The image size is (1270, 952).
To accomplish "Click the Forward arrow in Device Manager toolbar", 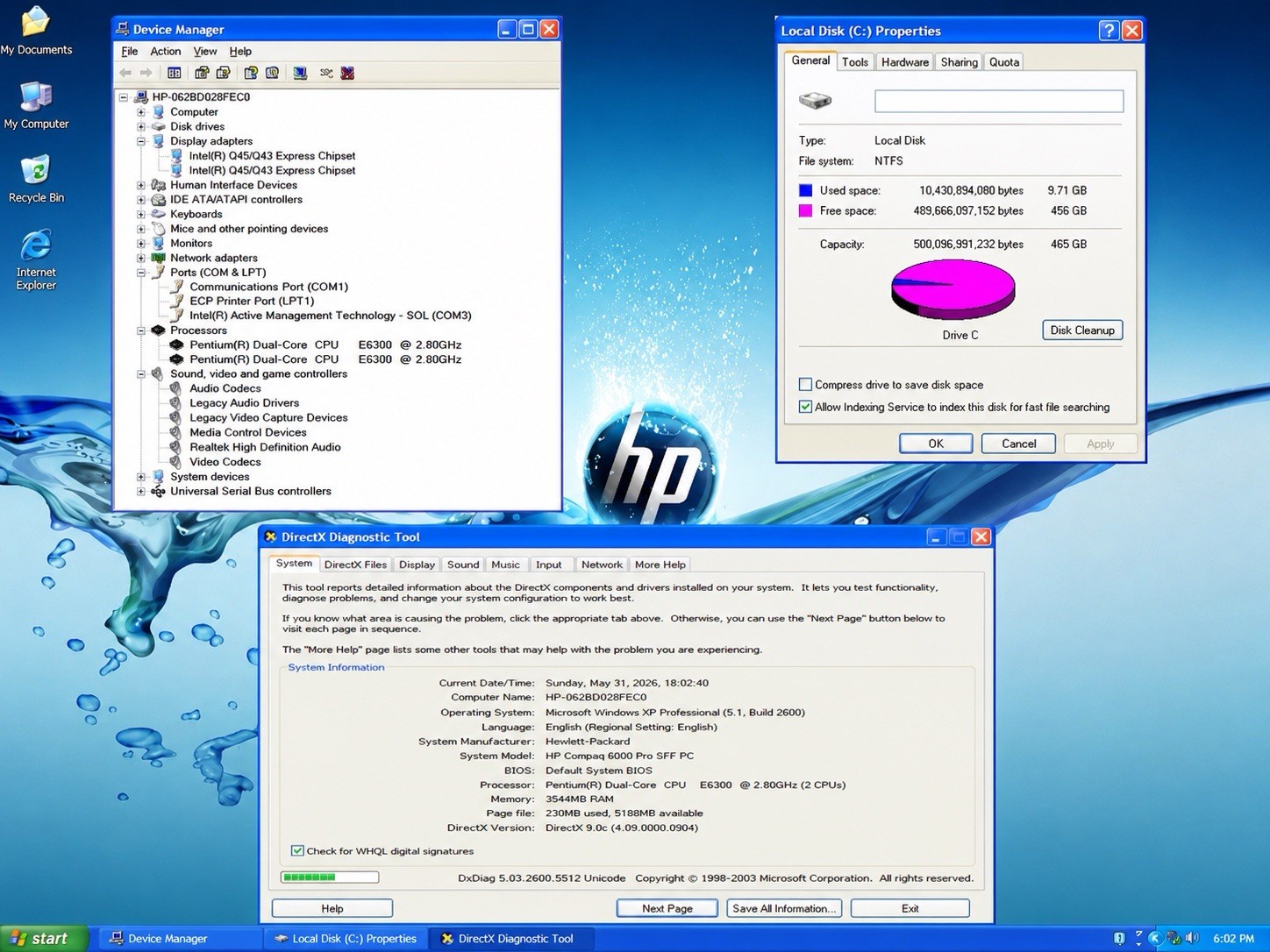I will click(146, 73).
